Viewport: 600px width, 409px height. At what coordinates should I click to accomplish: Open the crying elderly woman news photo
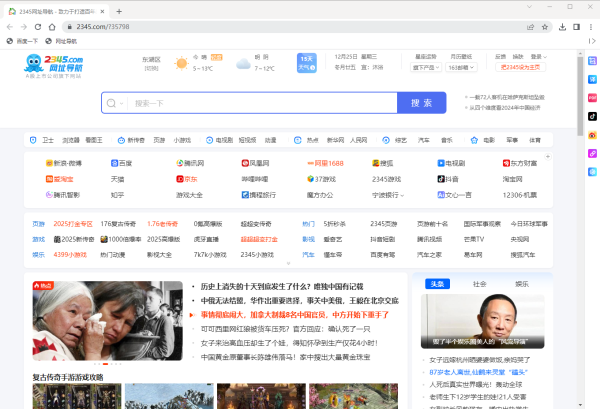point(108,321)
